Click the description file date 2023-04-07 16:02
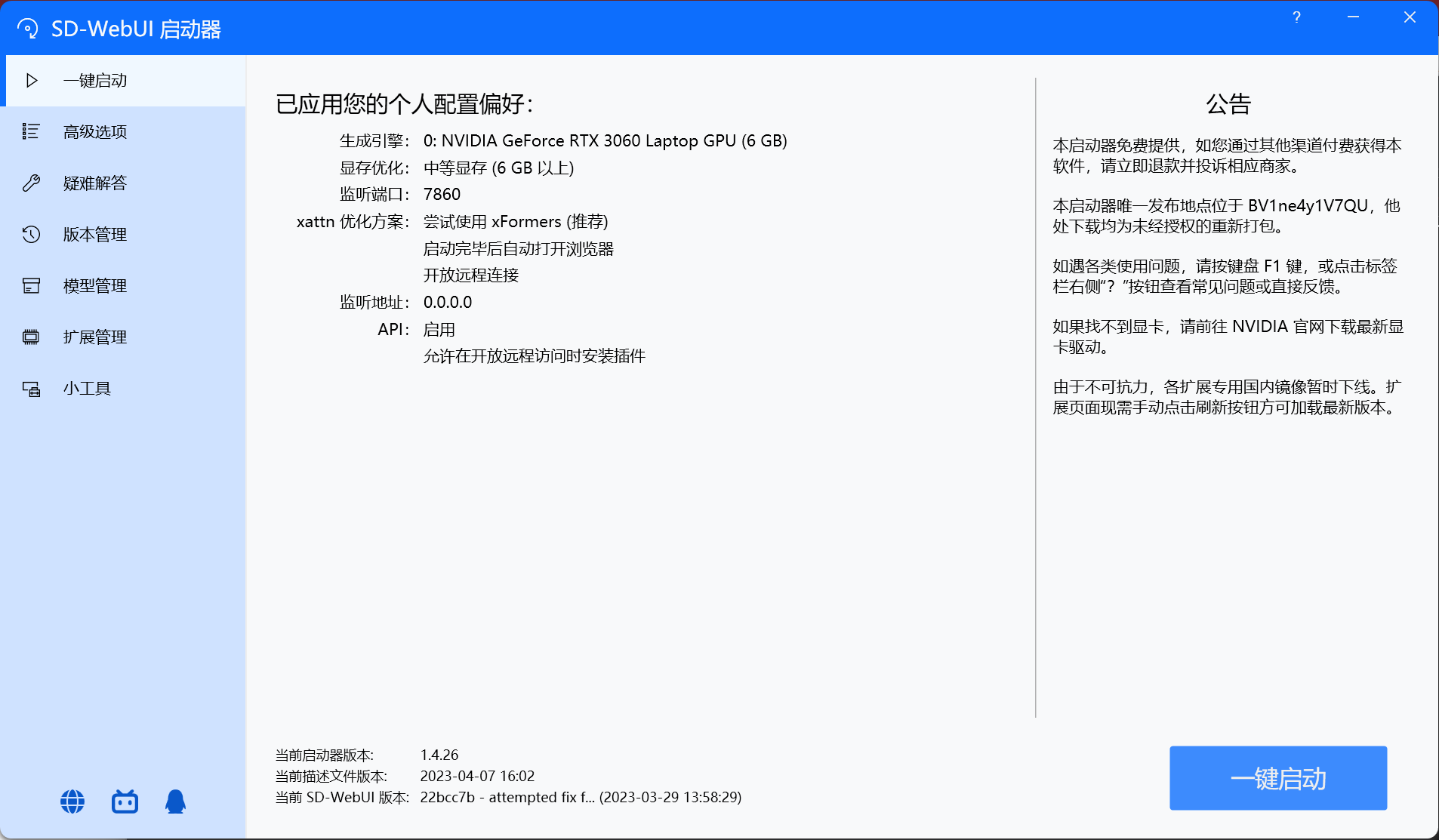 click(477, 776)
